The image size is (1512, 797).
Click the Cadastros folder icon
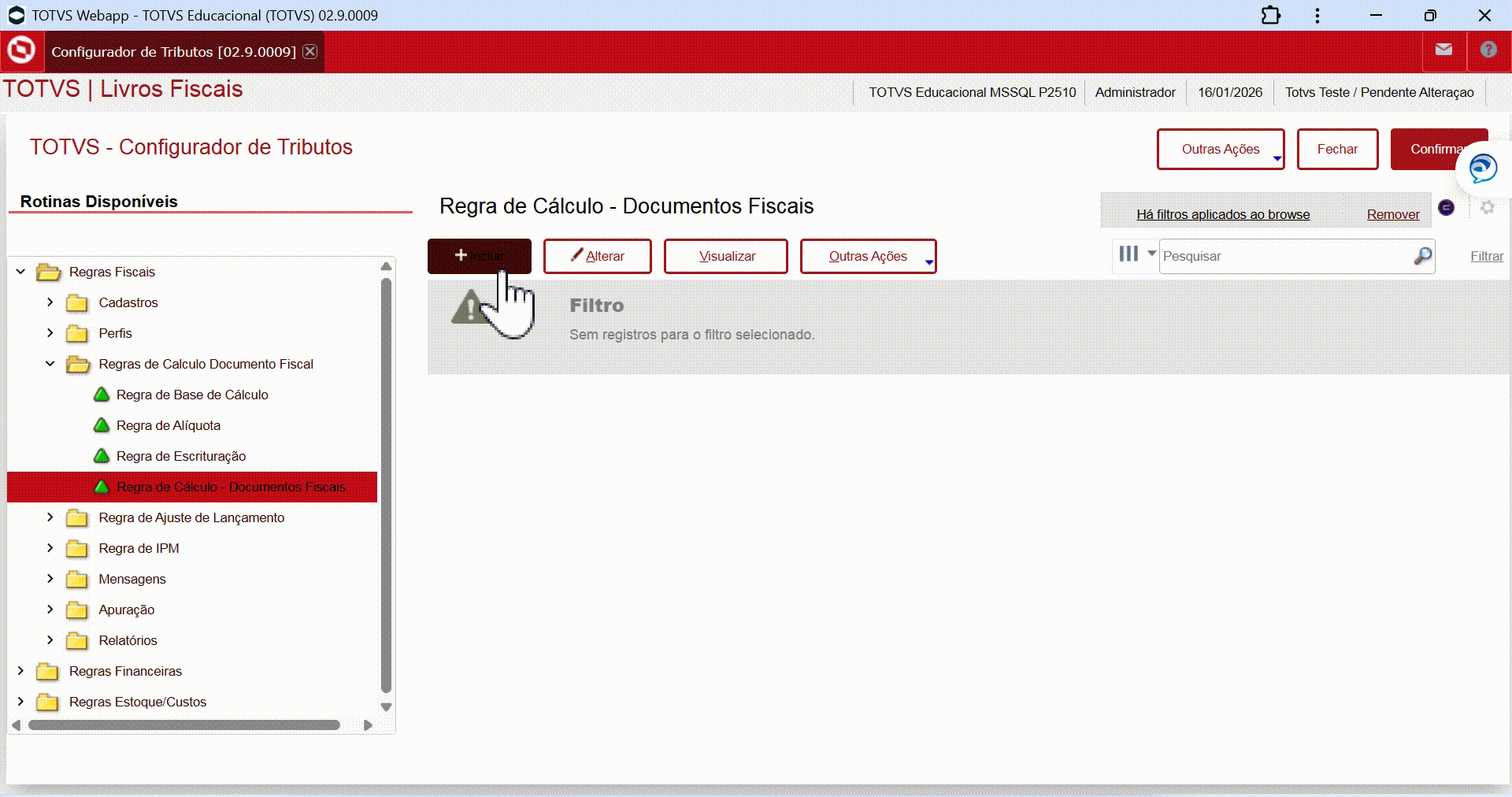tap(77, 302)
